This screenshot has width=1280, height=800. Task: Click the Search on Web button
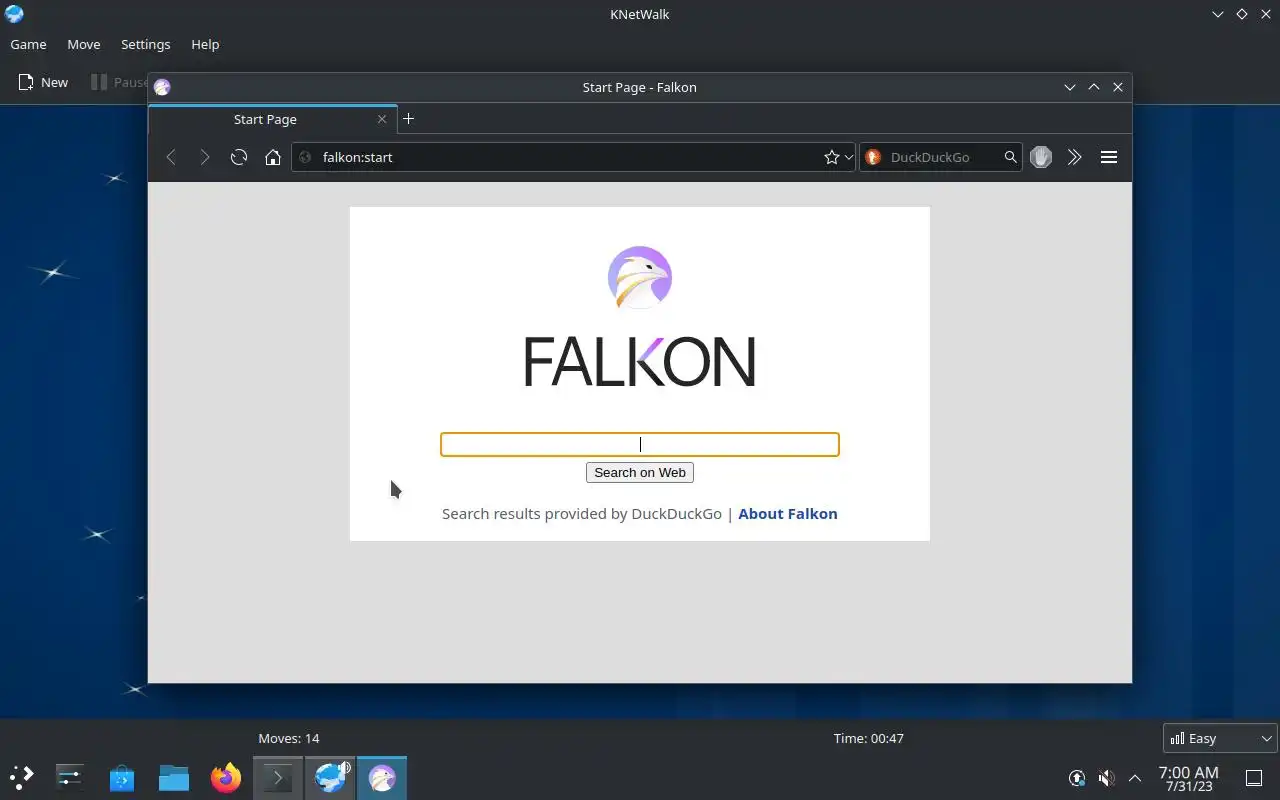pos(640,472)
